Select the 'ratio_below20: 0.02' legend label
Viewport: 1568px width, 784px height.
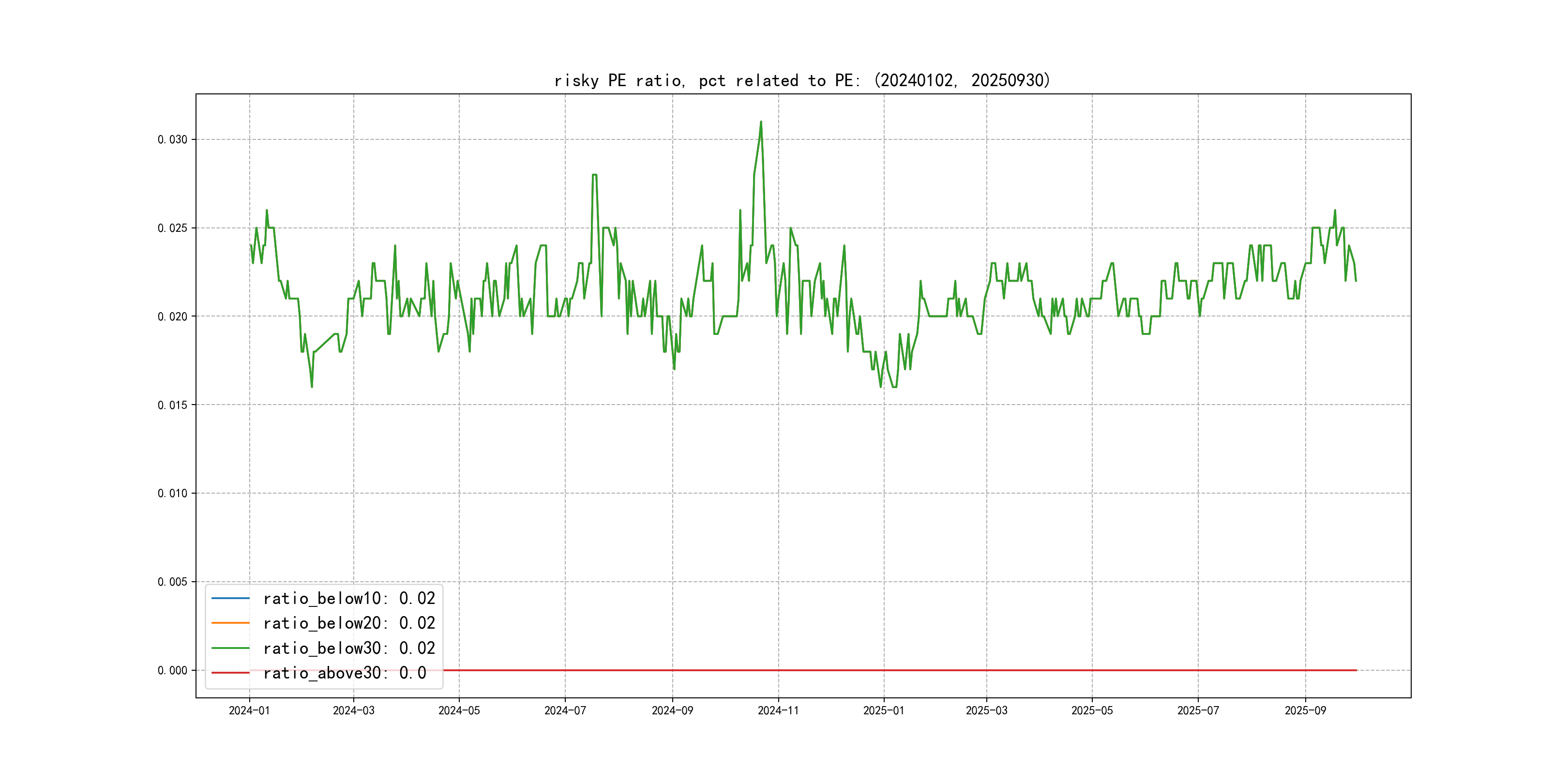pos(349,623)
